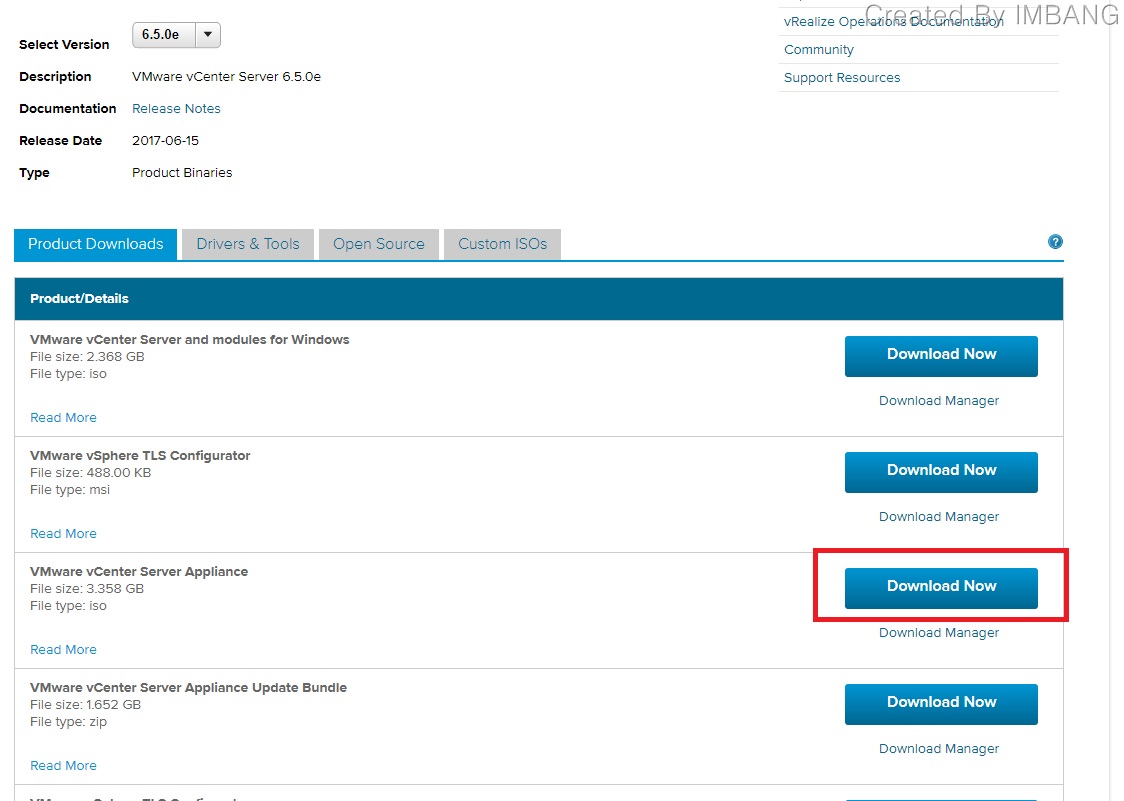
Task: Download the VMware vSphere TLS Configurator
Action: point(940,471)
